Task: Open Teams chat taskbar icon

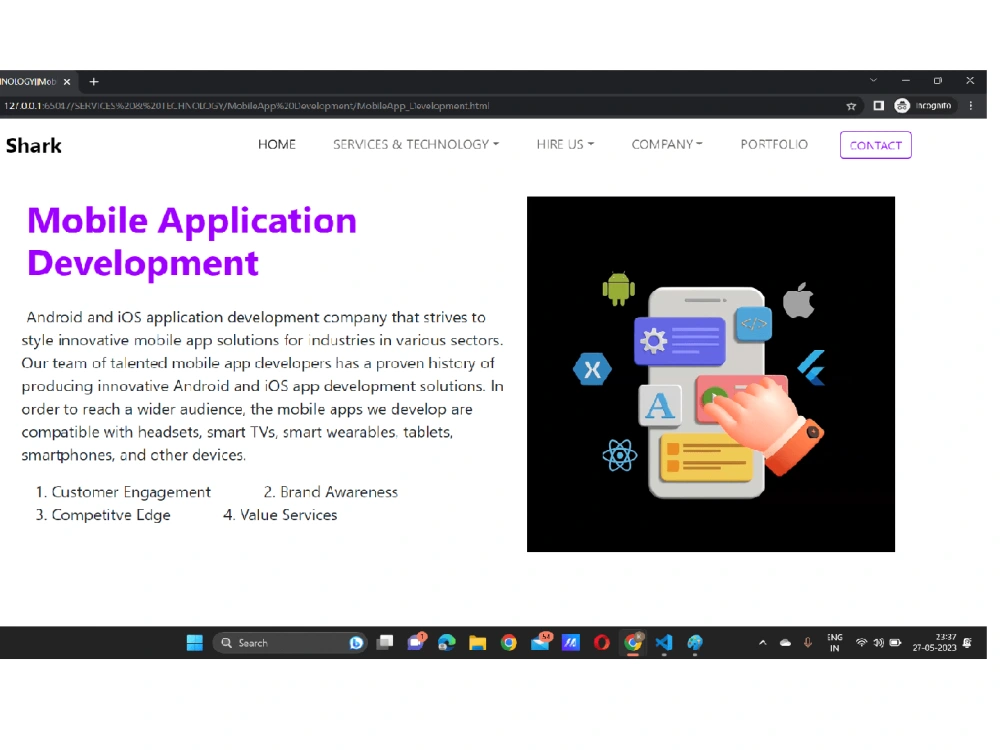Action: (x=416, y=642)
